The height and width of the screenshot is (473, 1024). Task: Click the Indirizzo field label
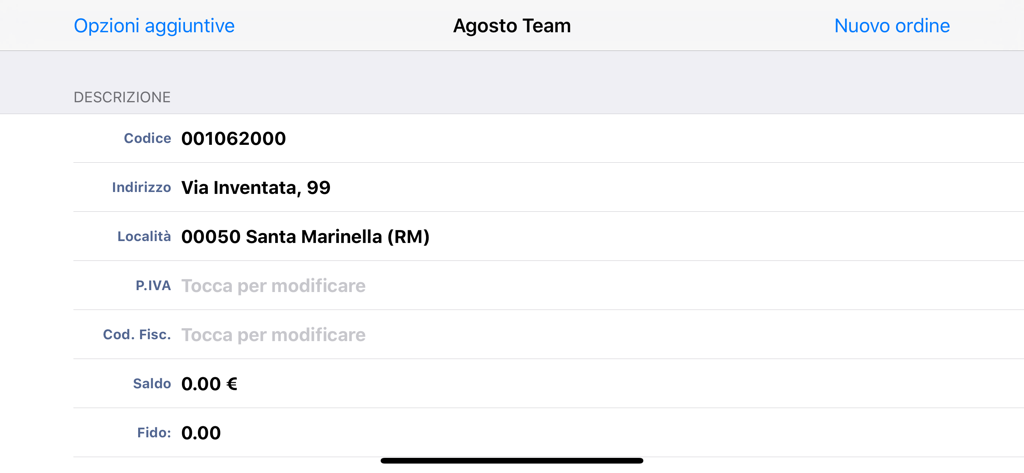tap(141, 188)
